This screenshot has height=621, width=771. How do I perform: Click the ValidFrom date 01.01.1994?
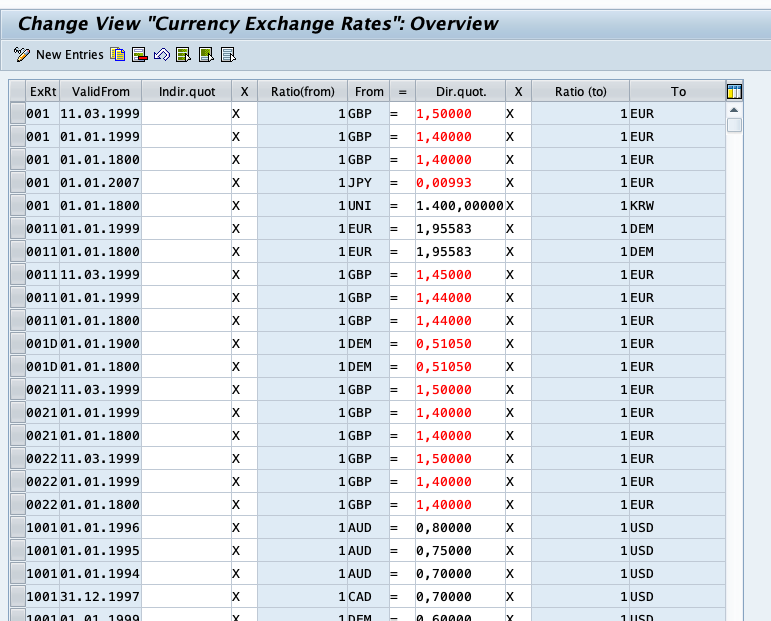(x=100, y=574)
